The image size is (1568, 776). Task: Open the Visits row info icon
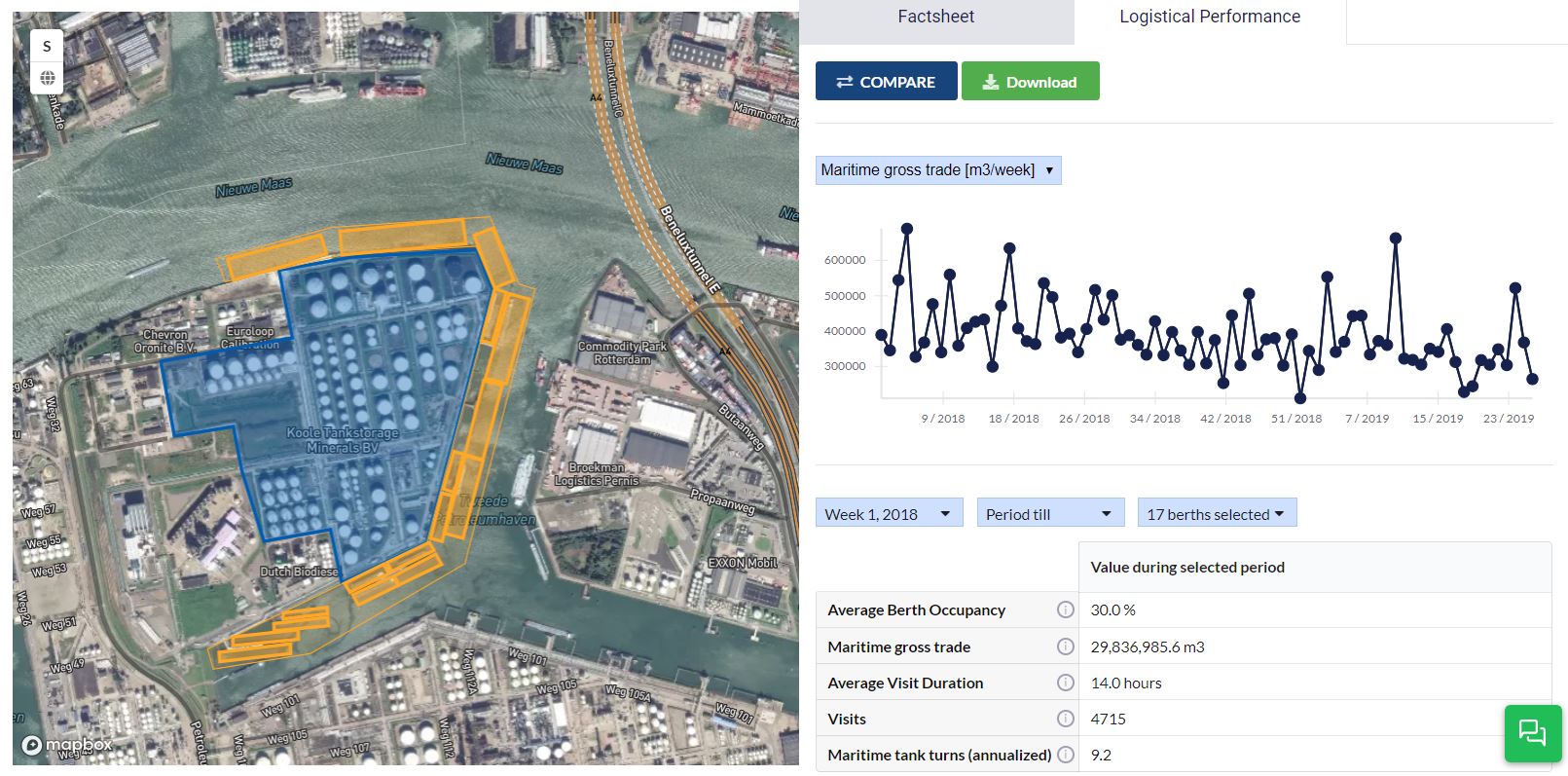(1066, 719)
